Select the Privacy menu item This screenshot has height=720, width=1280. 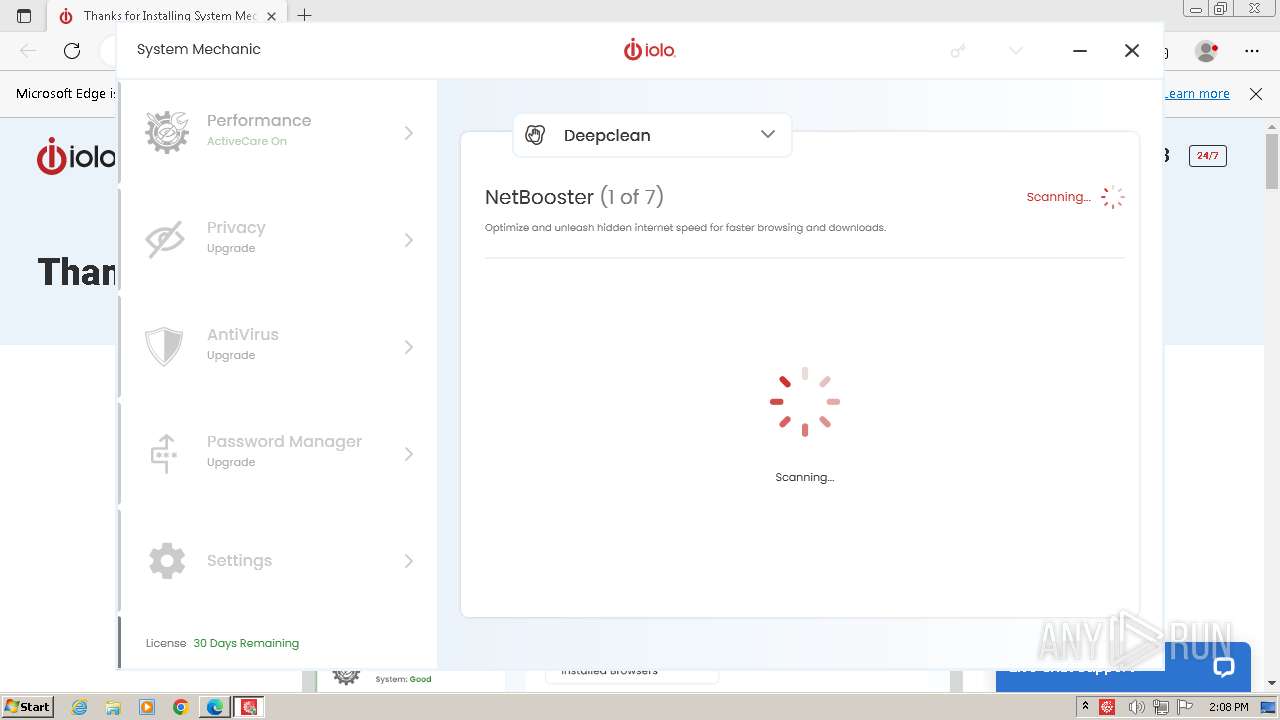click(278, 240)
